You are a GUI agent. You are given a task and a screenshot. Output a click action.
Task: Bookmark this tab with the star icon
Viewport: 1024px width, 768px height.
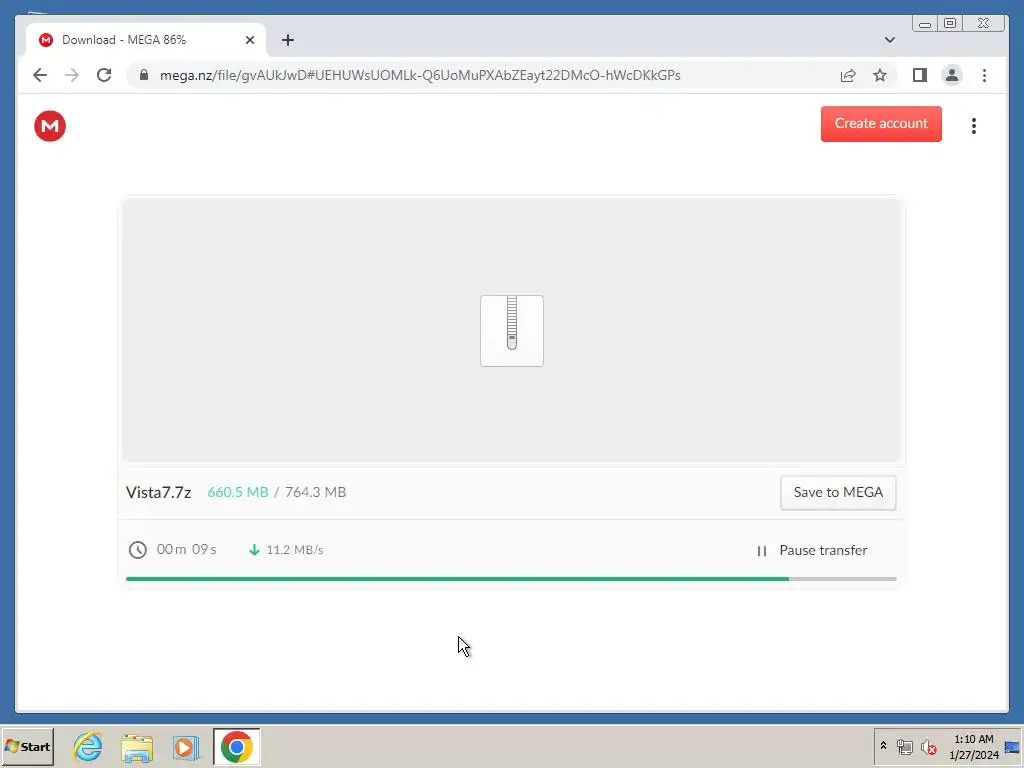click(880, 75)
